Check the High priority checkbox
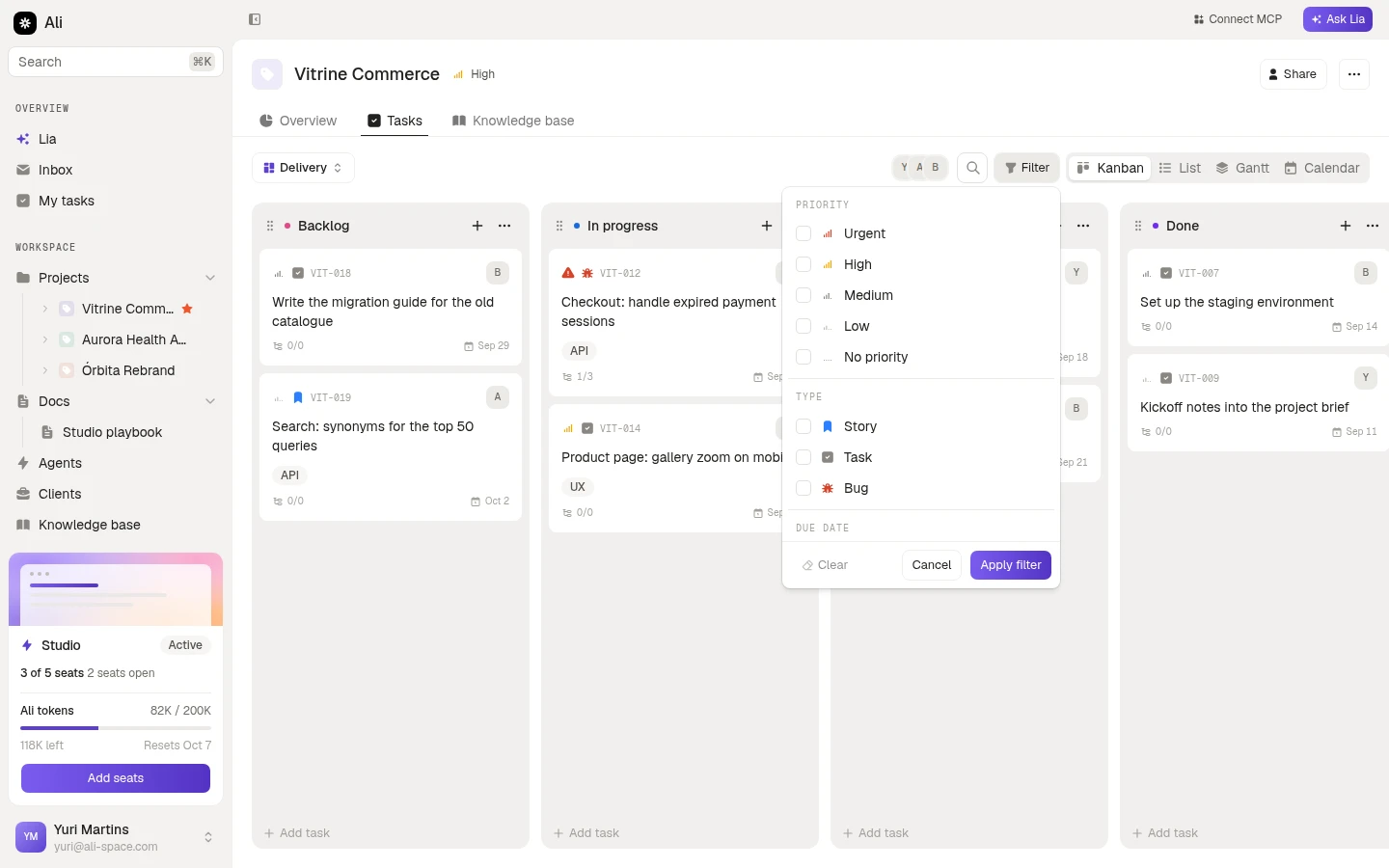 [803, 264]
